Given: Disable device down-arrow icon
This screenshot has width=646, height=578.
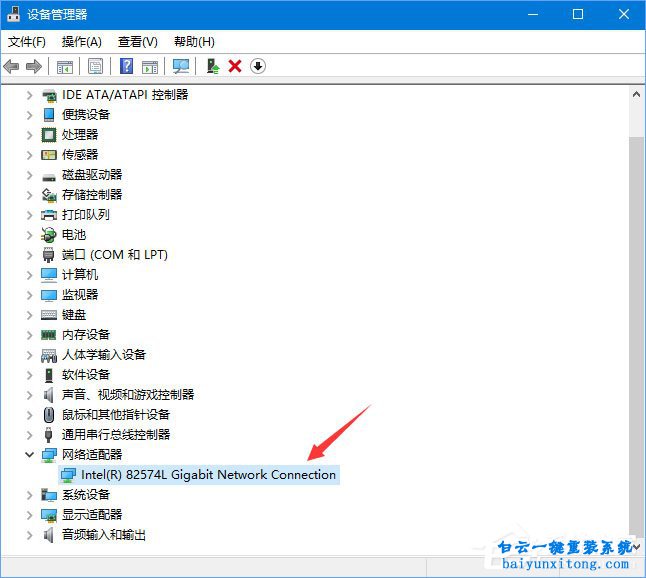Looking at the screenshot, I should click(258, 66).
